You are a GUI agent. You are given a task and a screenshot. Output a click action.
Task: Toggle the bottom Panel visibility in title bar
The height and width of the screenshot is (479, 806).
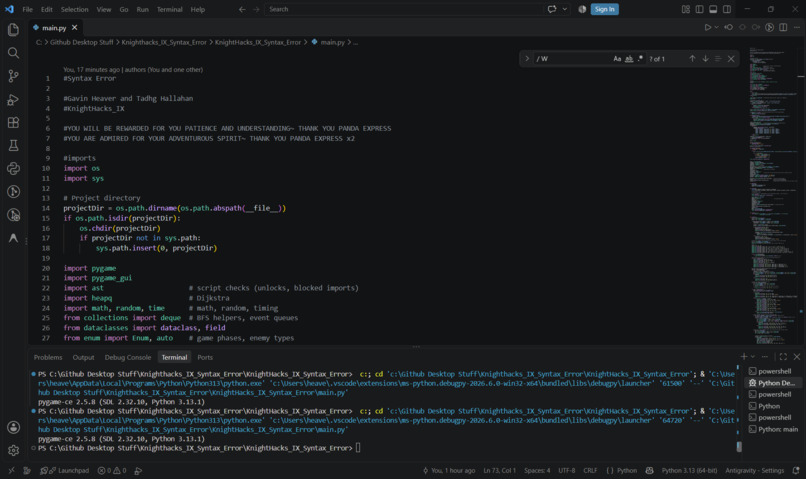713,9
